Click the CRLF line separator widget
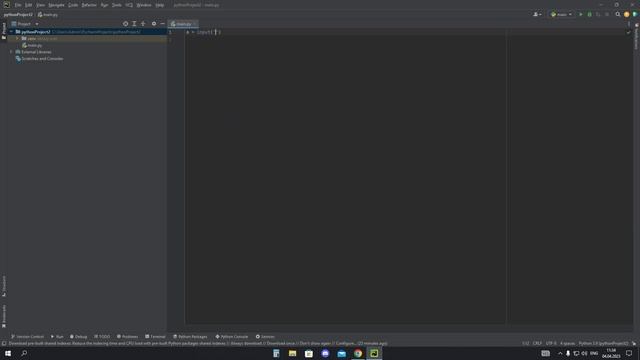The height and width of the screenshot is (360, 640). pyautogui.click(x=537, y=344)
